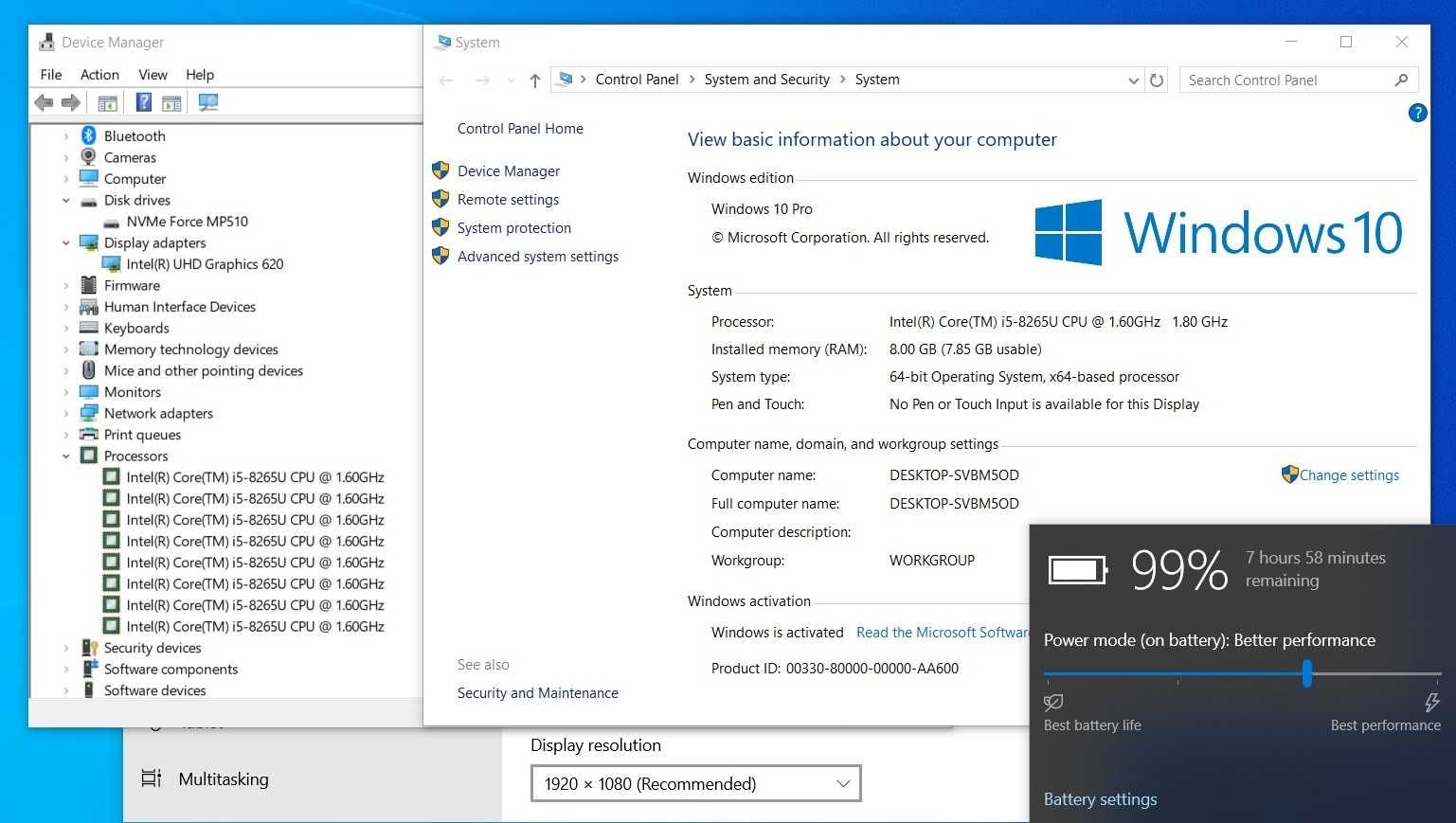Select the NVMe Force MP510 drive icon

pyautogui.click(x=112, y=222)
